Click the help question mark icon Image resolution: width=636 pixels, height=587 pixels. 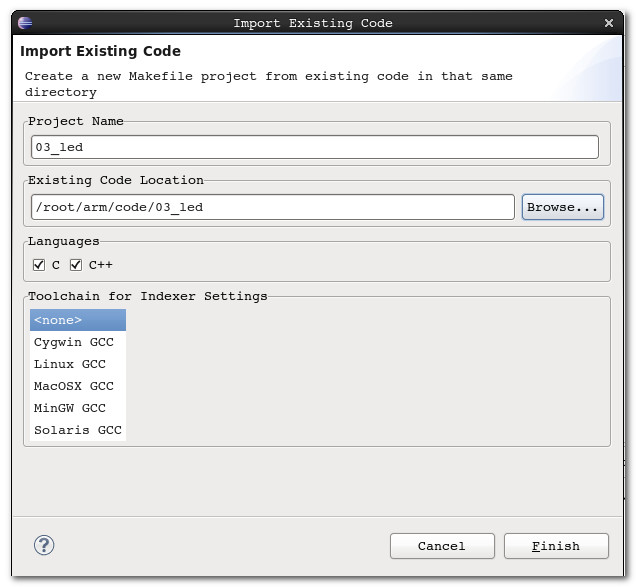[44, 545]
